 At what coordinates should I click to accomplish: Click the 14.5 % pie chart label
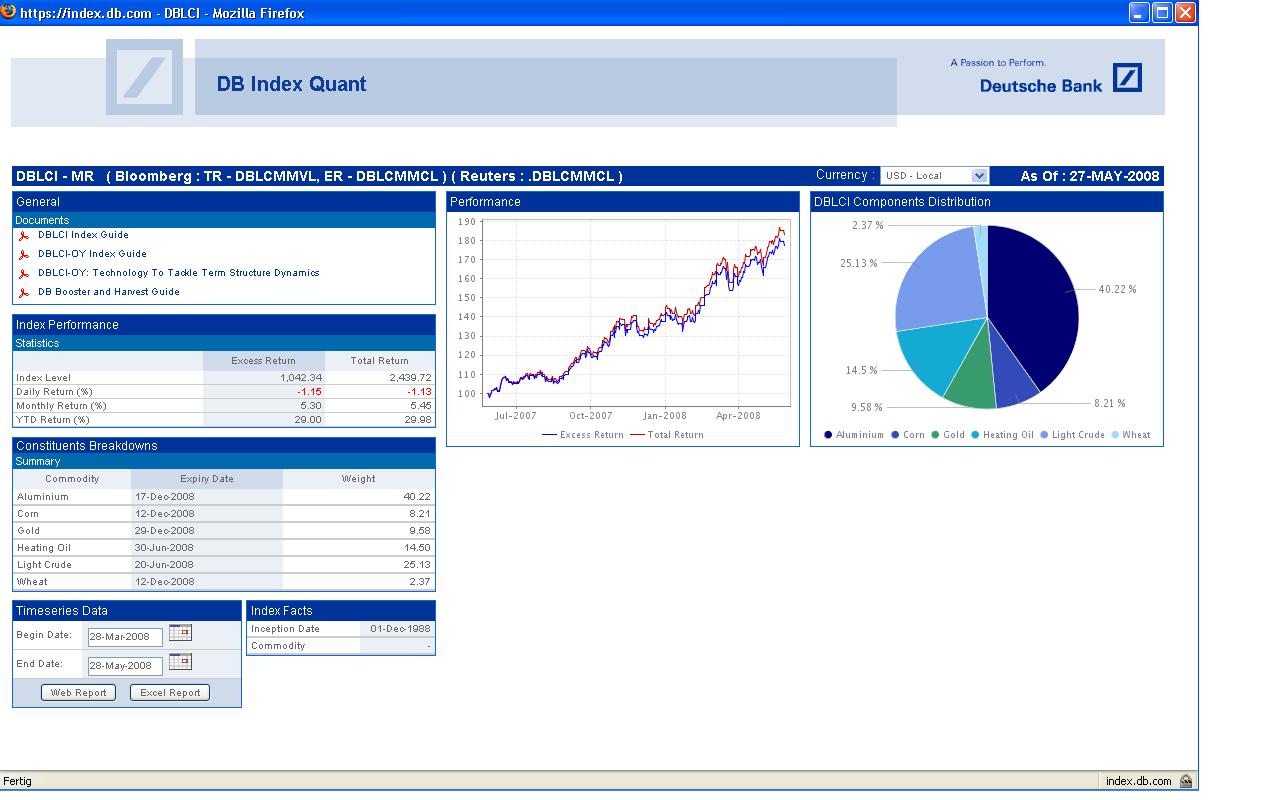862,371
